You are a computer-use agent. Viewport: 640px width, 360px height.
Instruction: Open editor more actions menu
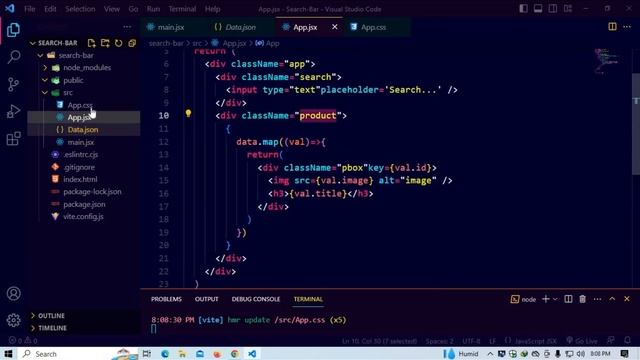click(627, 27)
